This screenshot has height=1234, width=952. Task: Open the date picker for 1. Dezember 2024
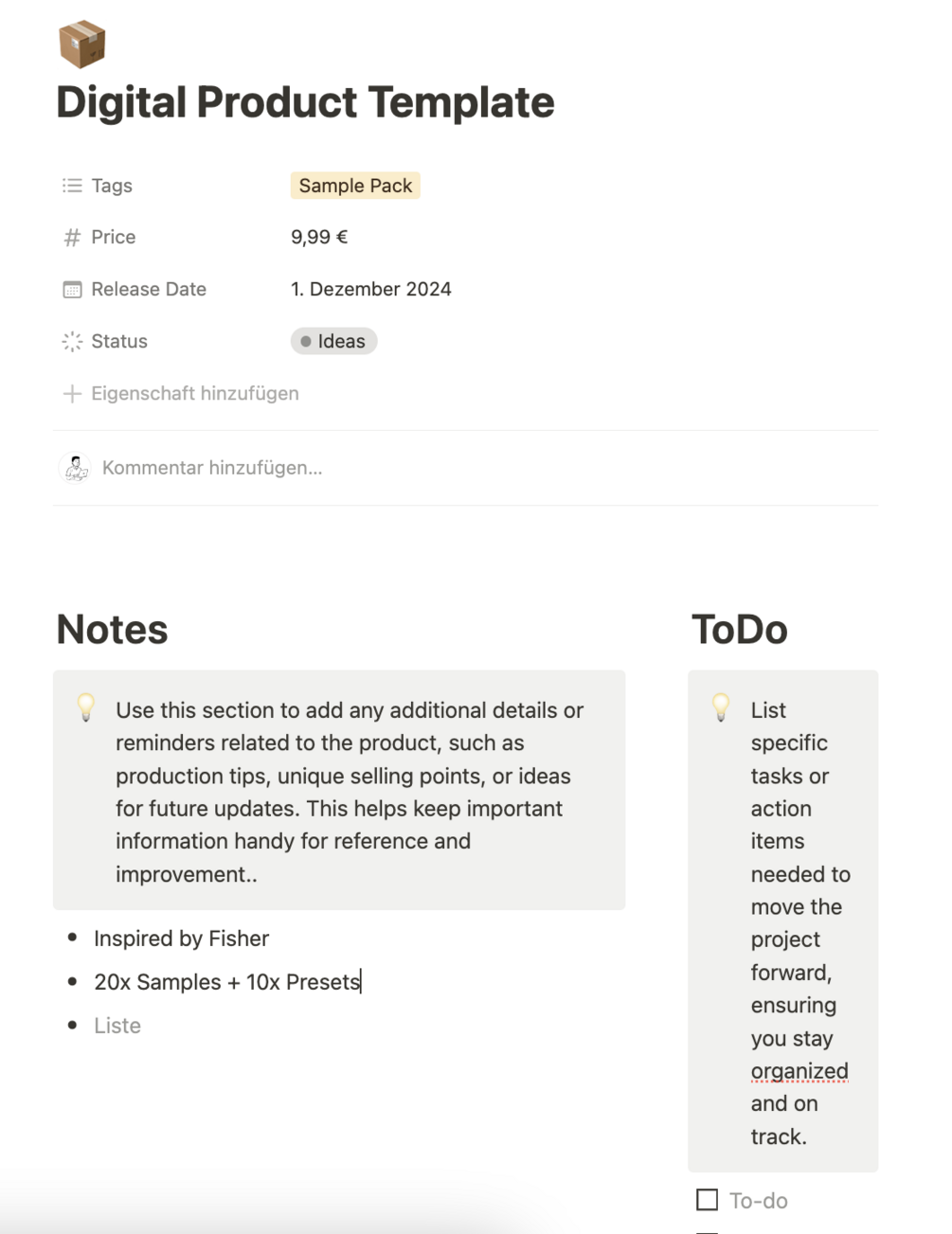[370, 289]
